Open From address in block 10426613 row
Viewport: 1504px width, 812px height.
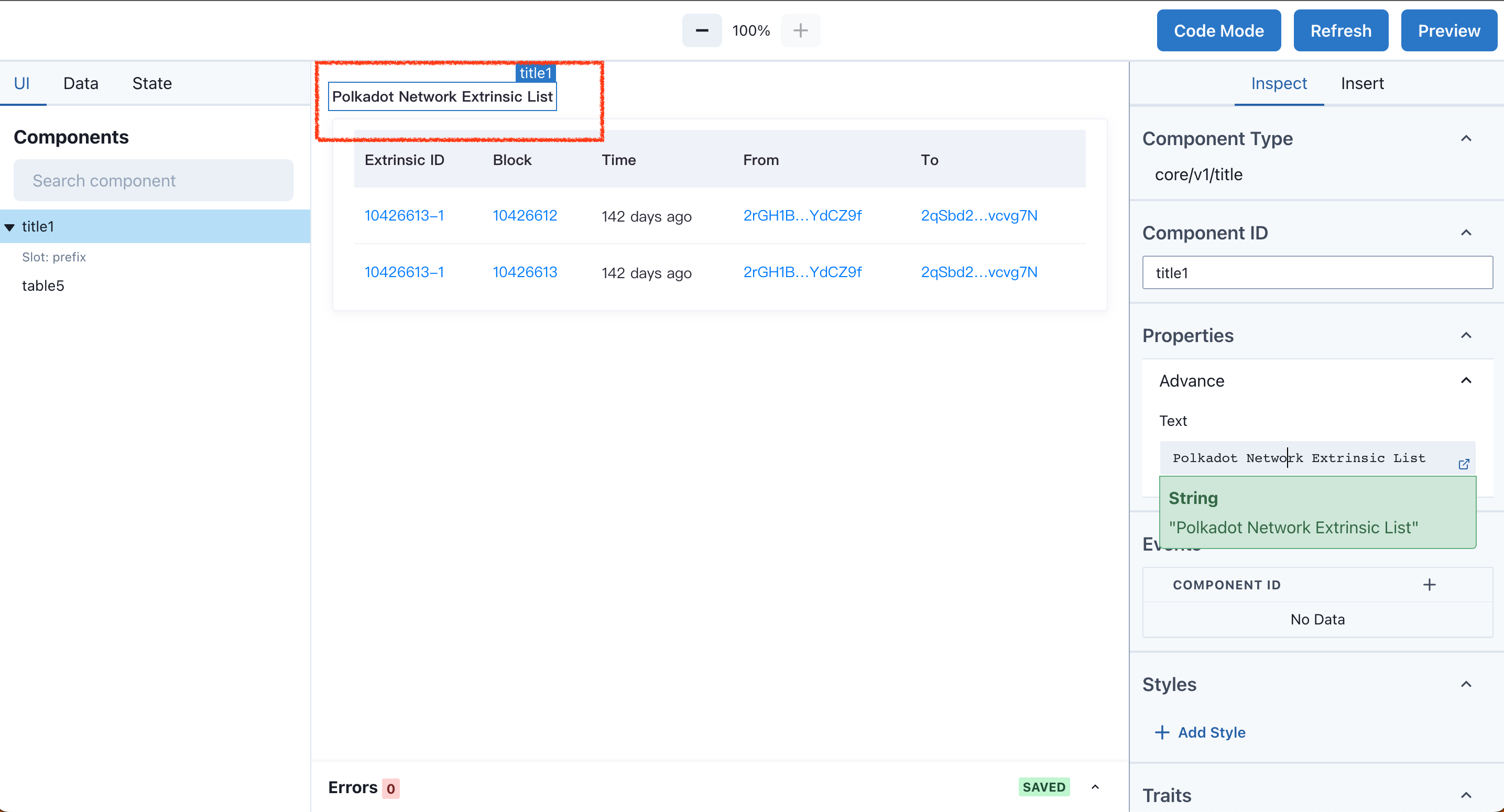[x=802, y=272]
